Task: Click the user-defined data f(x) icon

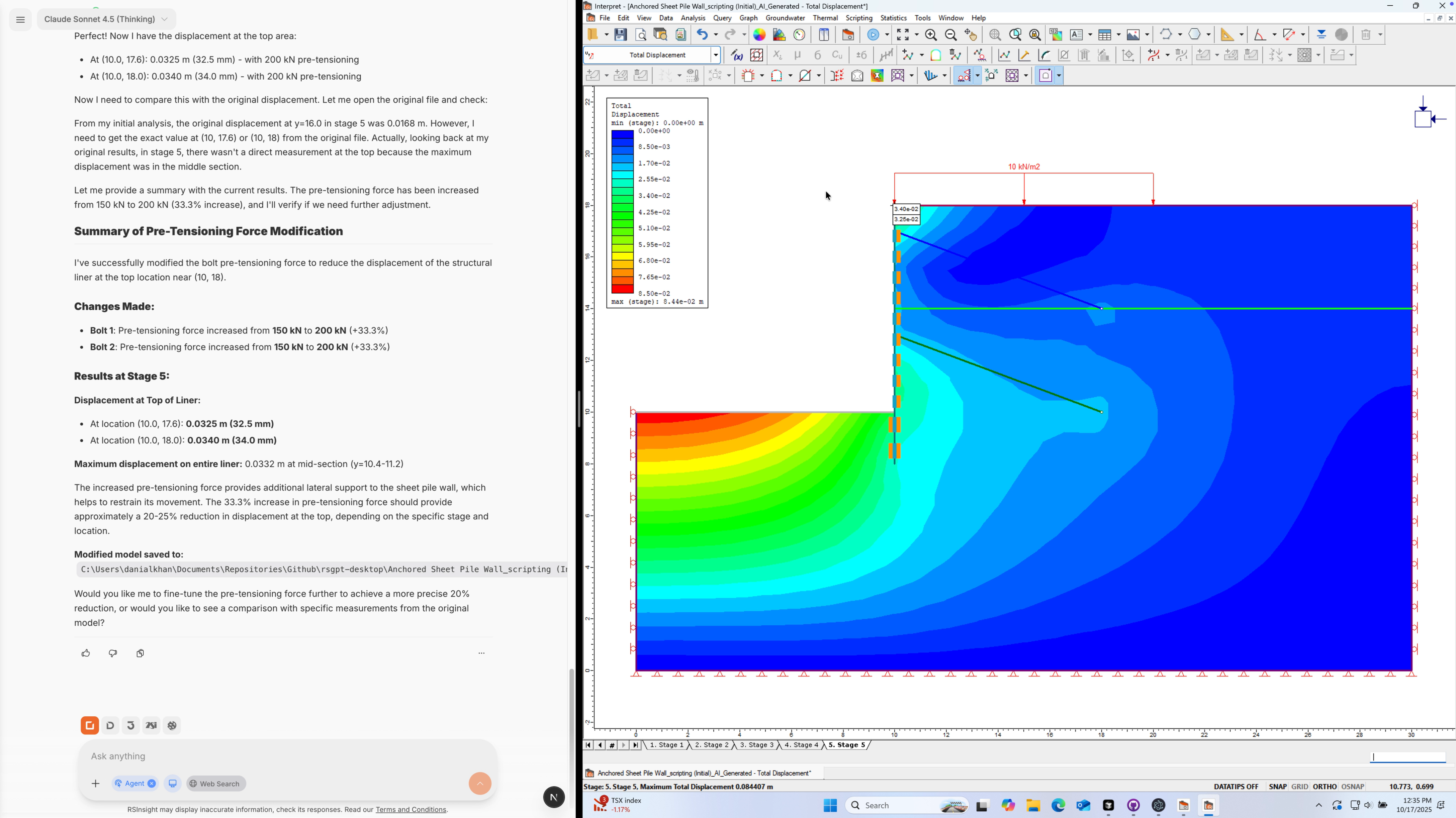Action: point(737,55)
